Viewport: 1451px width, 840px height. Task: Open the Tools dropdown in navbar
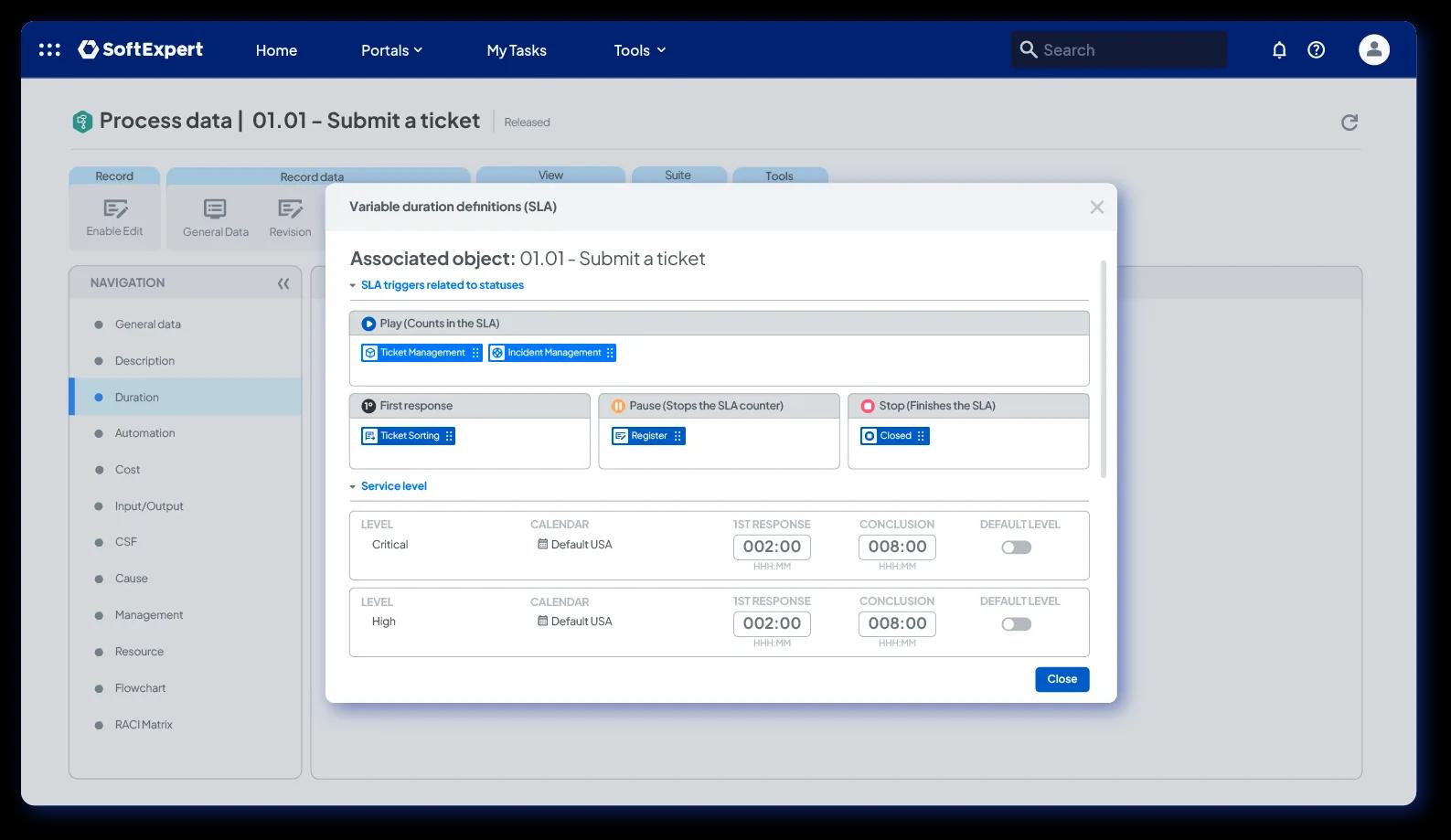click(639, 50)
